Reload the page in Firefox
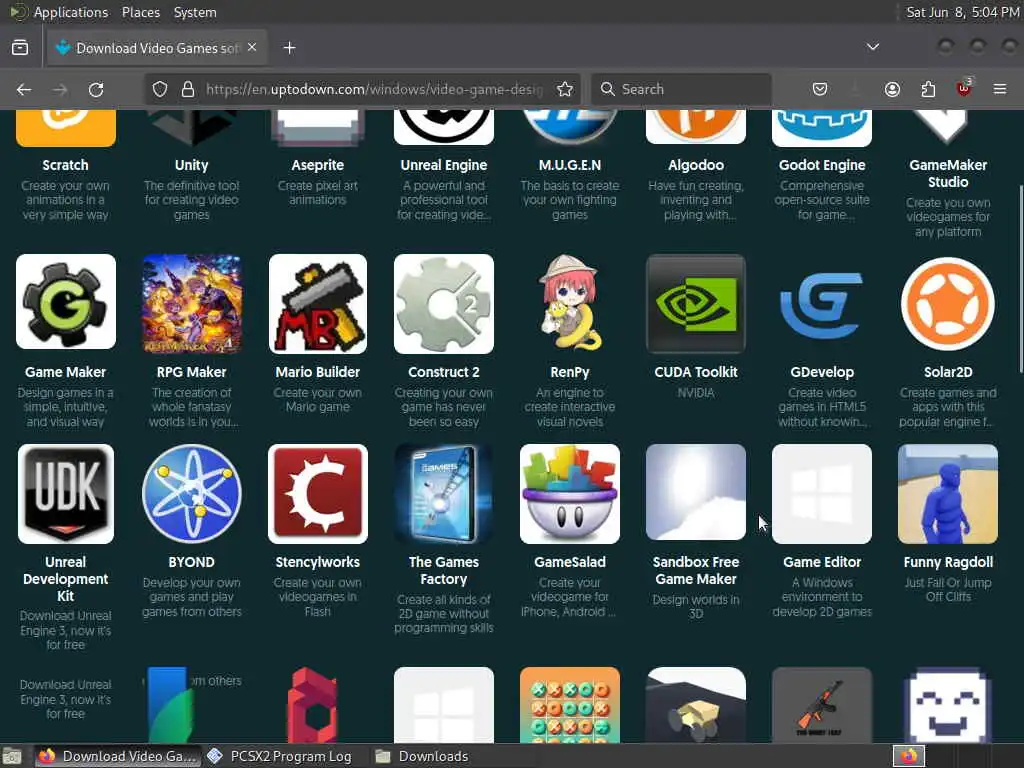 point(96,89)
